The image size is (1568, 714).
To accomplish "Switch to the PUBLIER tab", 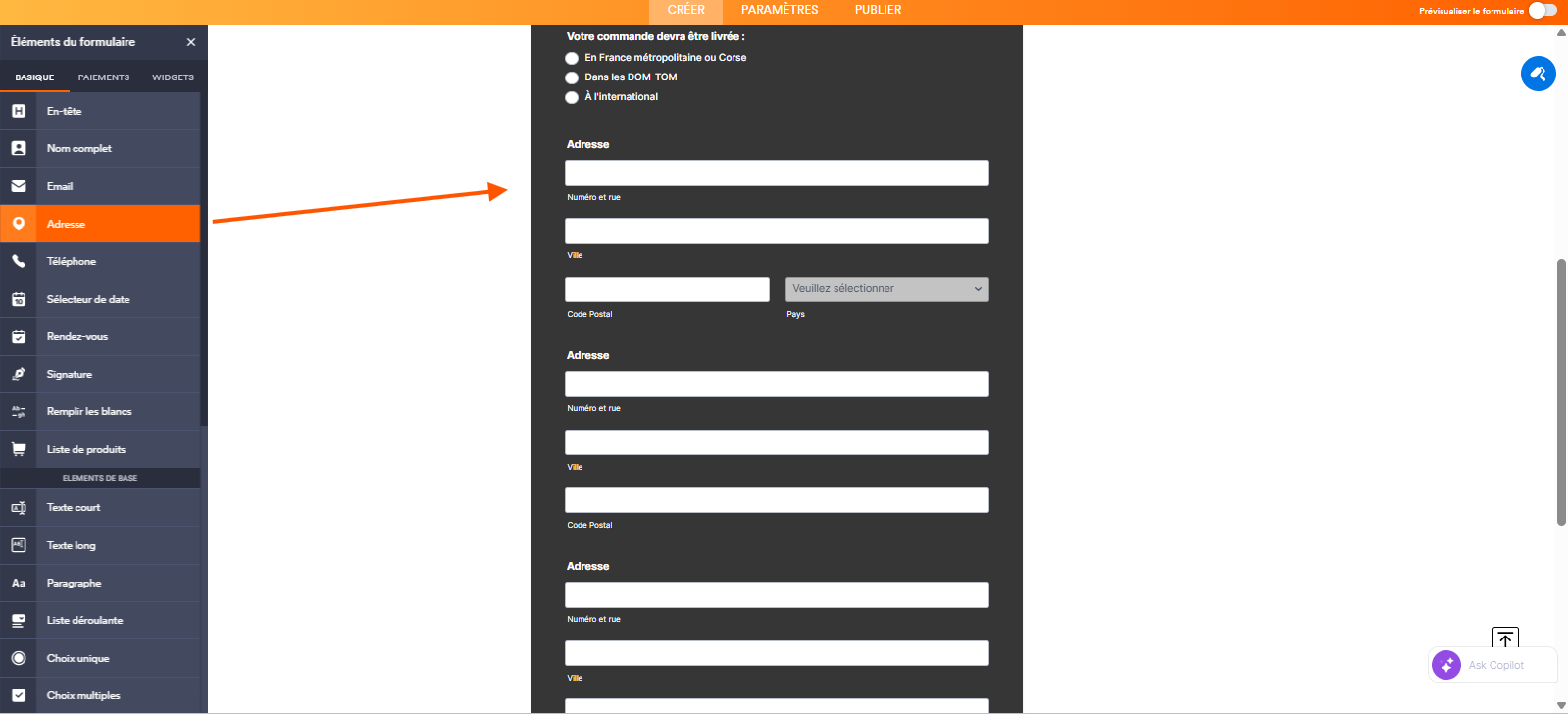I will [878, 10].
